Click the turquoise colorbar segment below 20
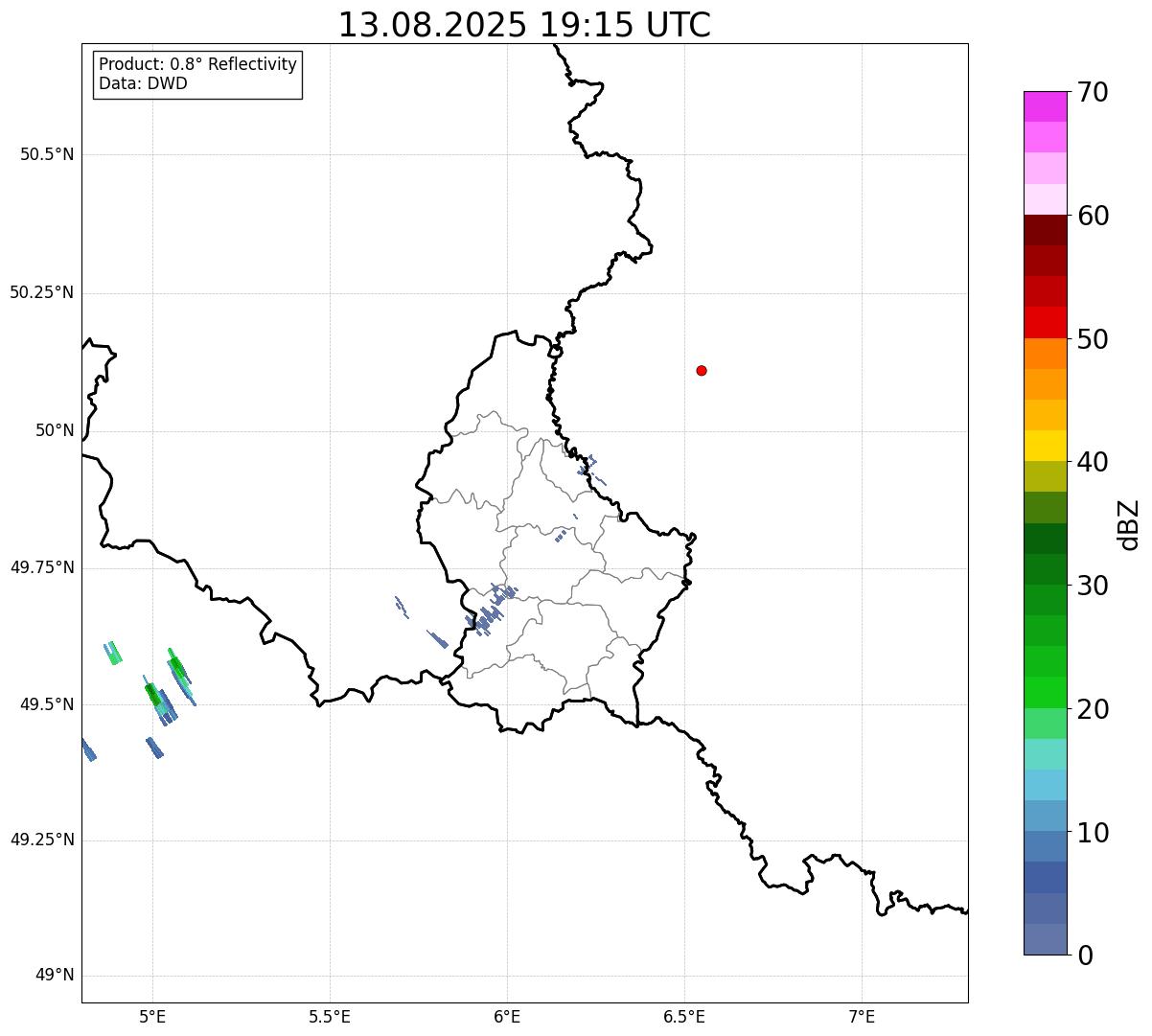This screenshot has height=1036, width=1152. point(1045,754)
